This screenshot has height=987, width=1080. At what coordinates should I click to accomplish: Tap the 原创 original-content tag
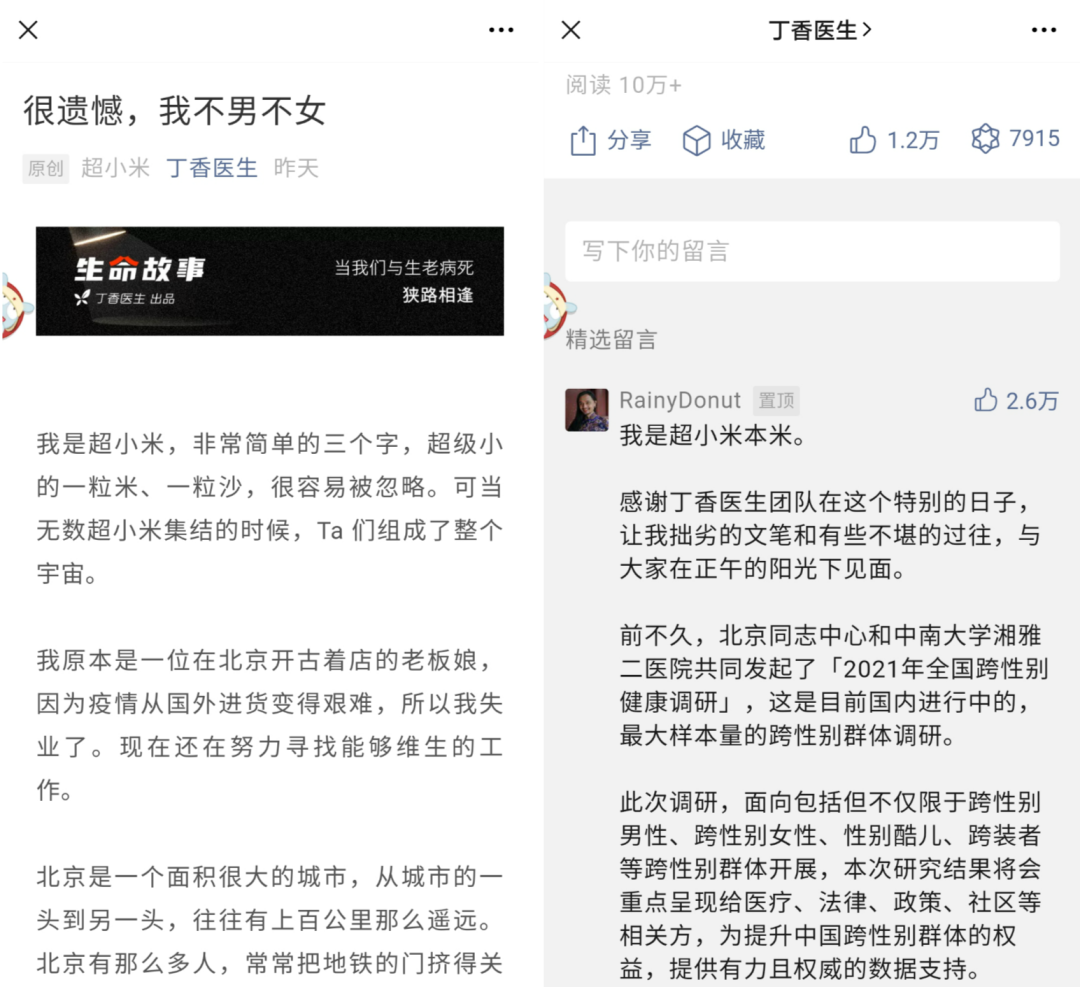(45, 168)
